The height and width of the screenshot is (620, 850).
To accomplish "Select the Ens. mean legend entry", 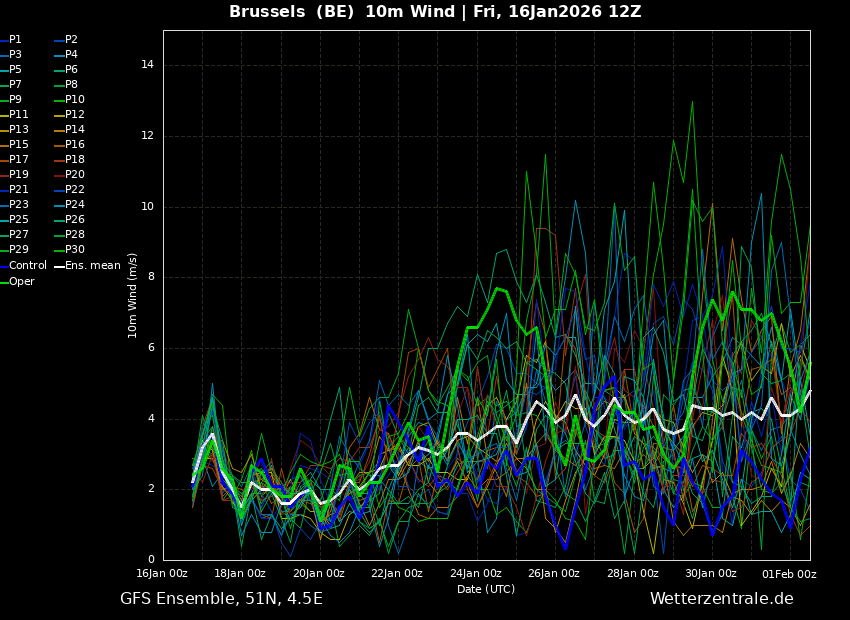I will (88, 266).
